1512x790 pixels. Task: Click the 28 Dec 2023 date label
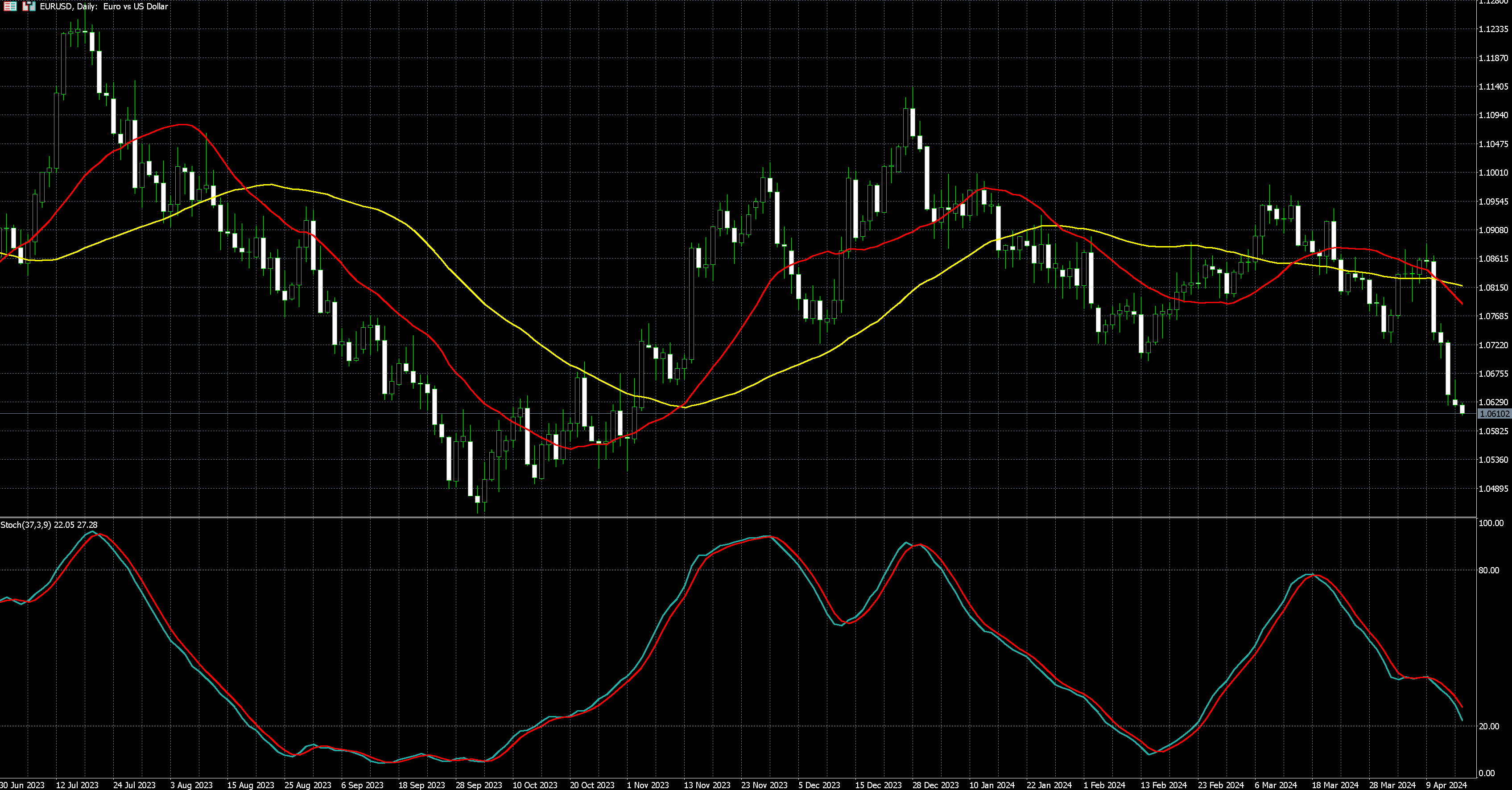(x=936, y=785)
